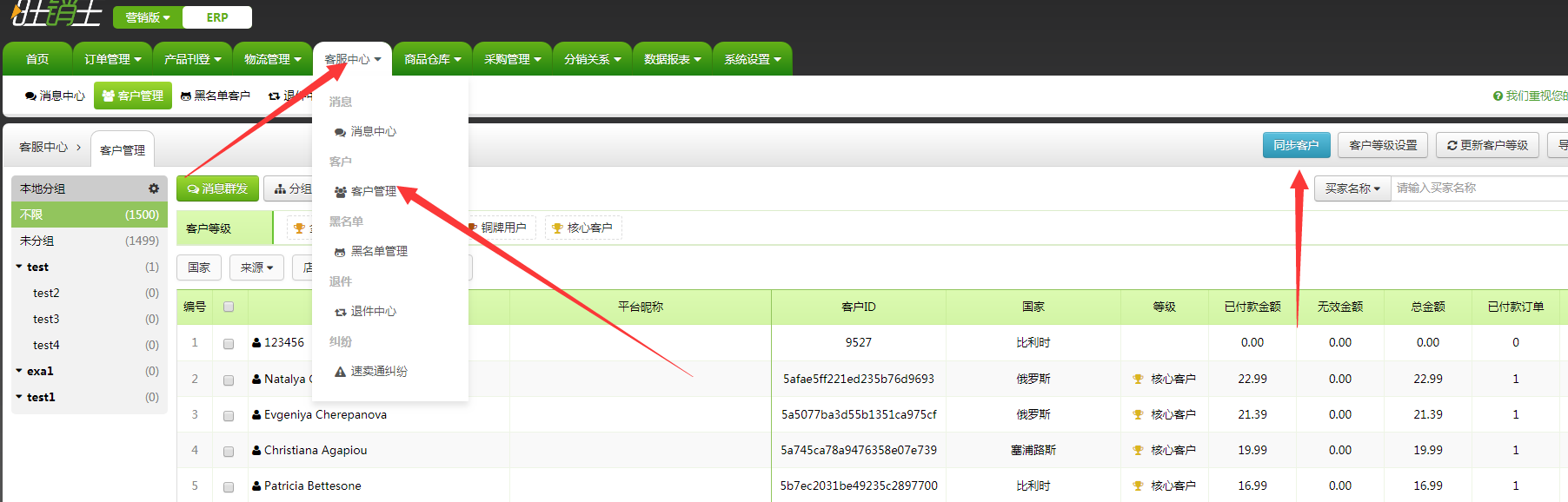
Task: Select the test3 subgroup
Action: click(89, 319)
